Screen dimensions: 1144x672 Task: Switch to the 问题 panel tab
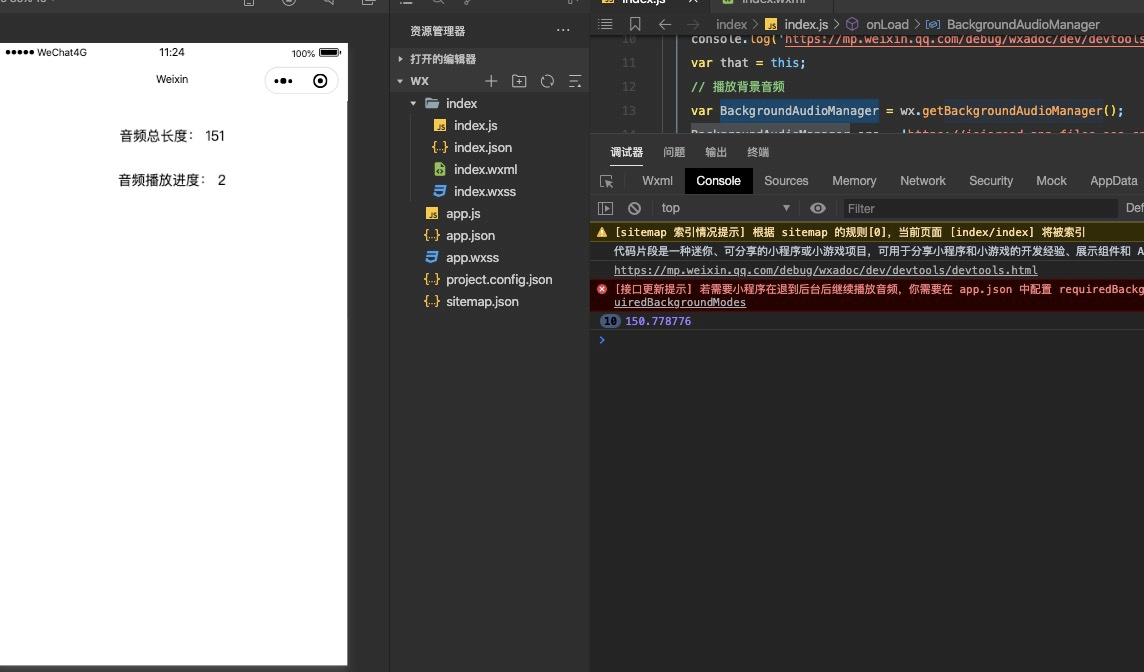pyautogui.click(x=674, y=152)
